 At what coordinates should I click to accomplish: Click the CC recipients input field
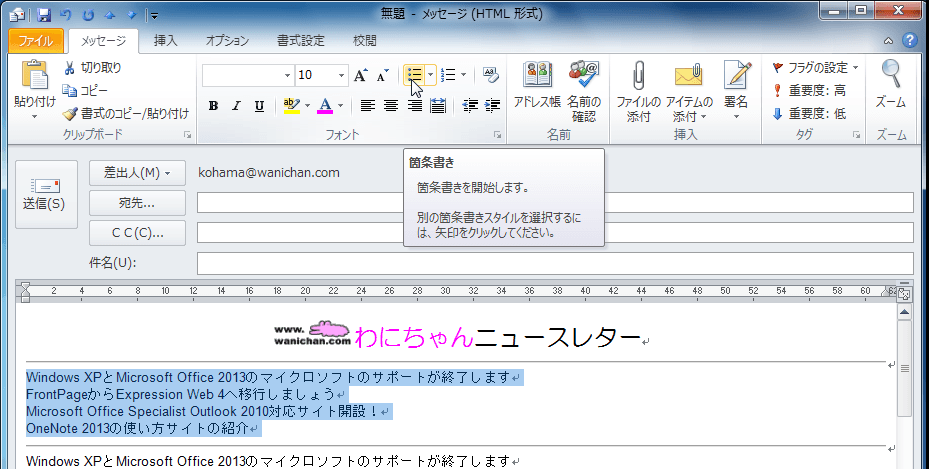pyautogui.click(x=555, y=233)
